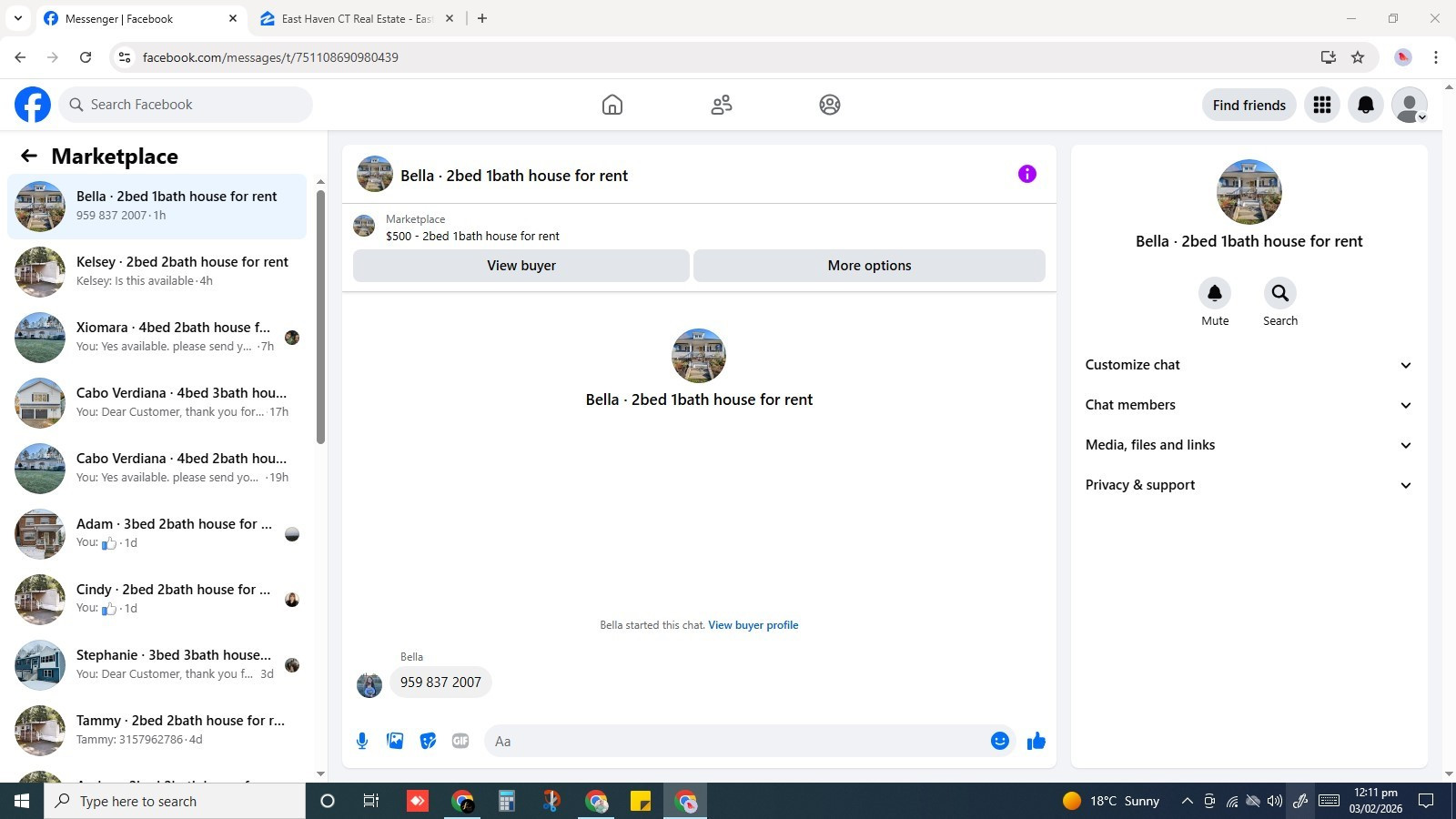1456x819 pixels.
Task: Switch to East Haven CT Real Estate tab
Action: pyautogui.click(x=357, y=18)
